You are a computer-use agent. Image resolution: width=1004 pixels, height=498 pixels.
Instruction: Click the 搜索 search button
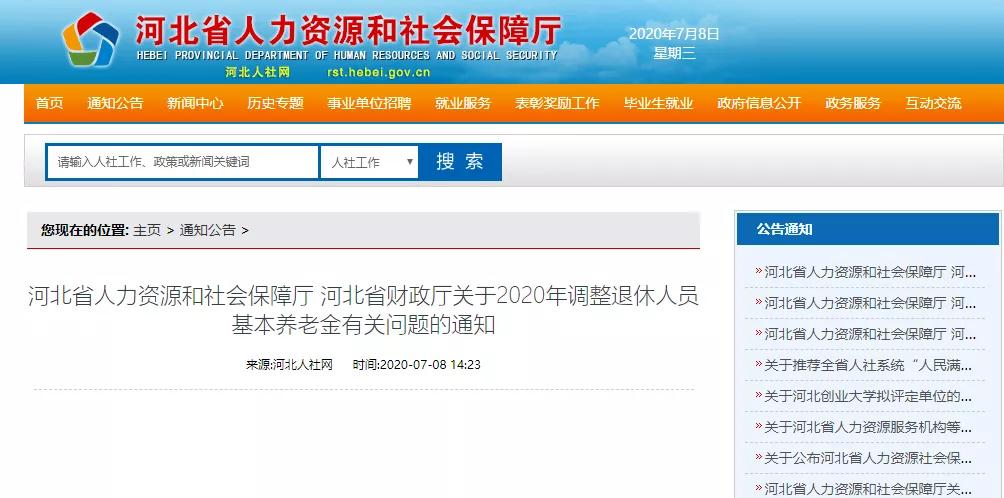coord(460,162)
